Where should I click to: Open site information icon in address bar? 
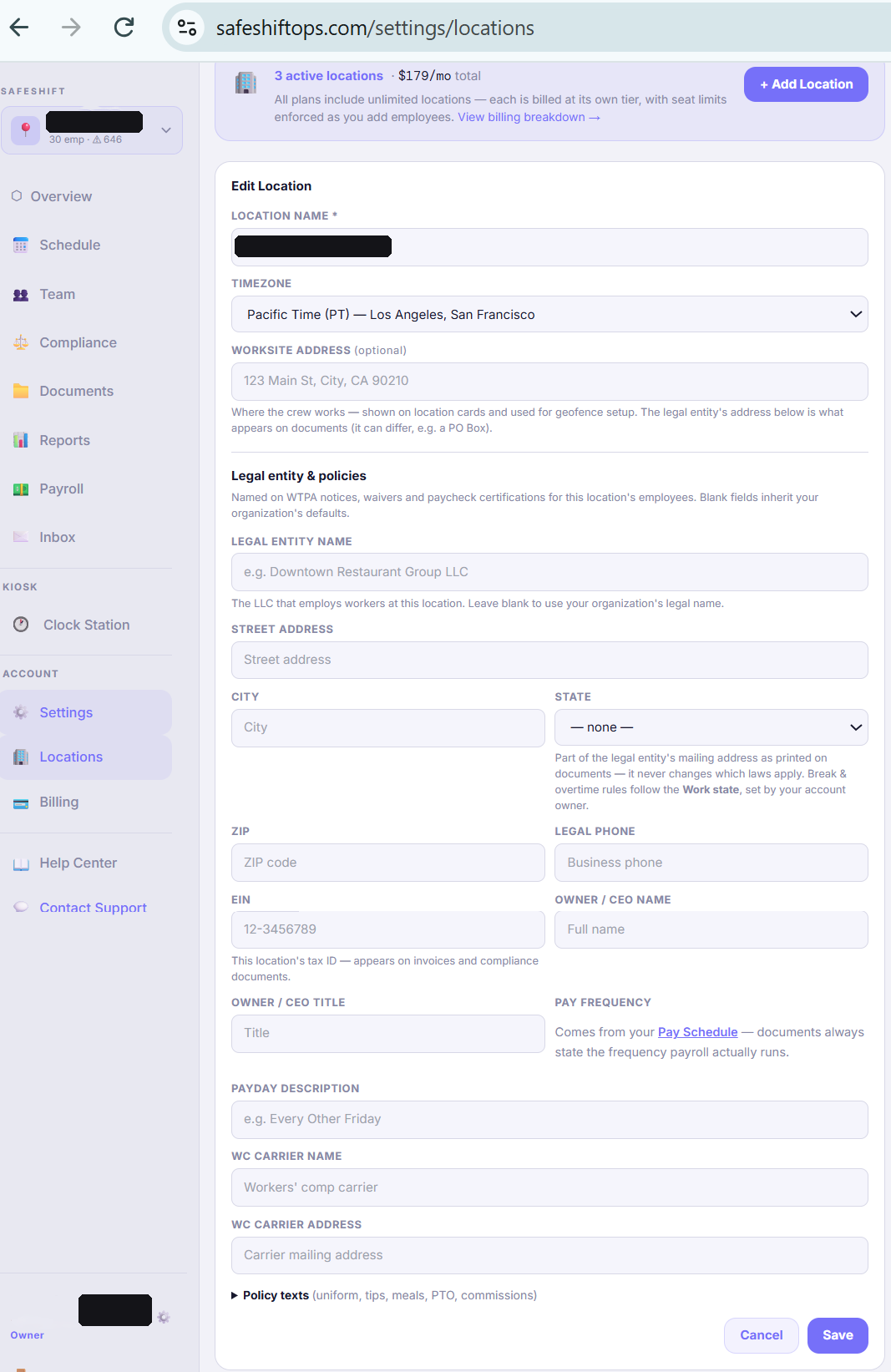pos(187,28)
